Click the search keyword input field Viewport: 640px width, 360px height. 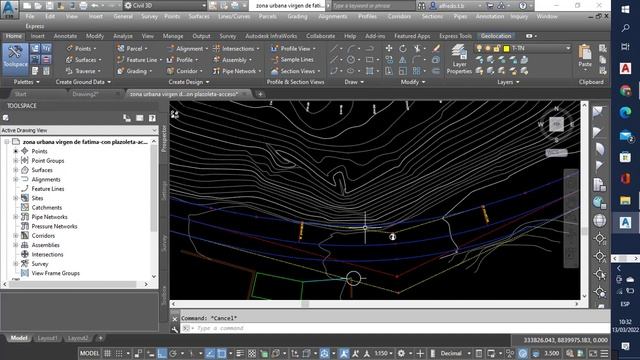(373, 6)
